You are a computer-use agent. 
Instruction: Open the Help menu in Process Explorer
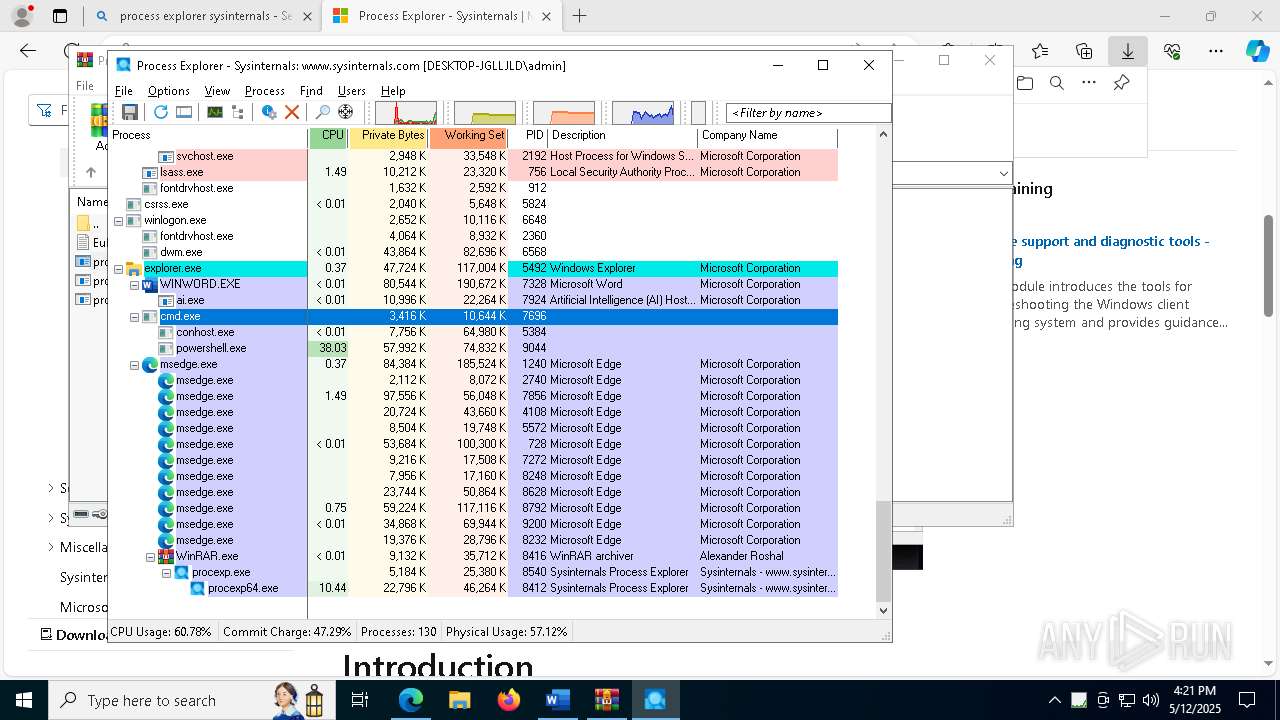(x=393, y=90)
